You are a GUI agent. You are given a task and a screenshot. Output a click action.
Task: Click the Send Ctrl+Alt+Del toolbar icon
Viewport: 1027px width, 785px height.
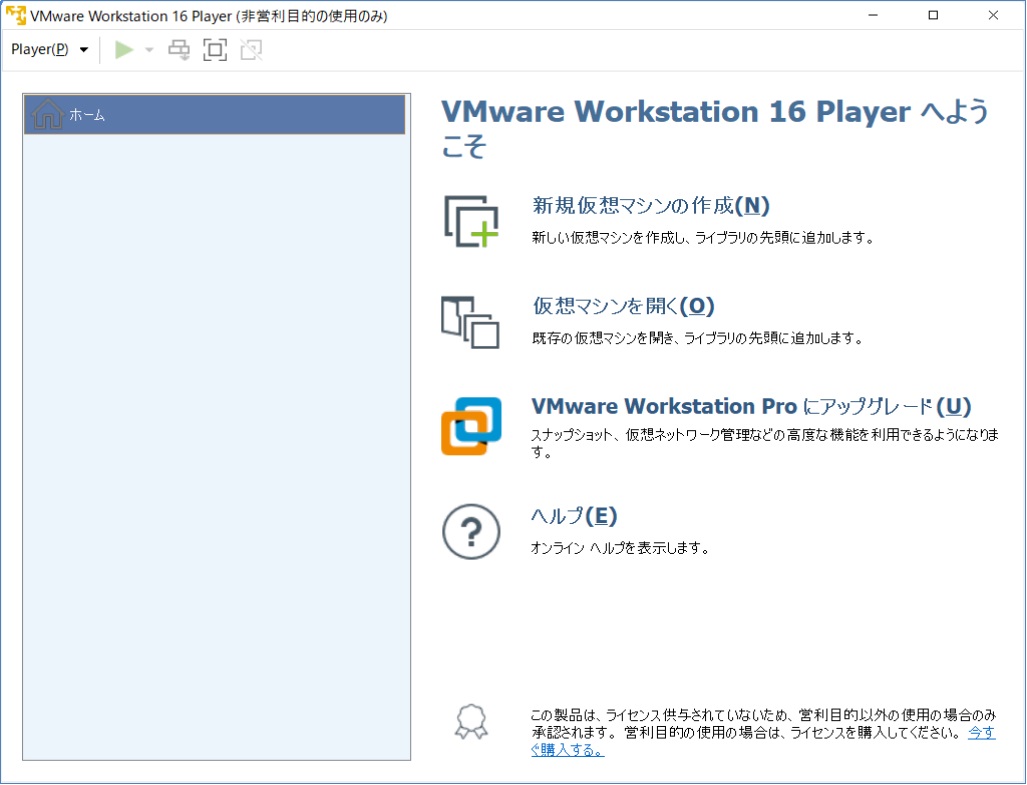[179, 48]
